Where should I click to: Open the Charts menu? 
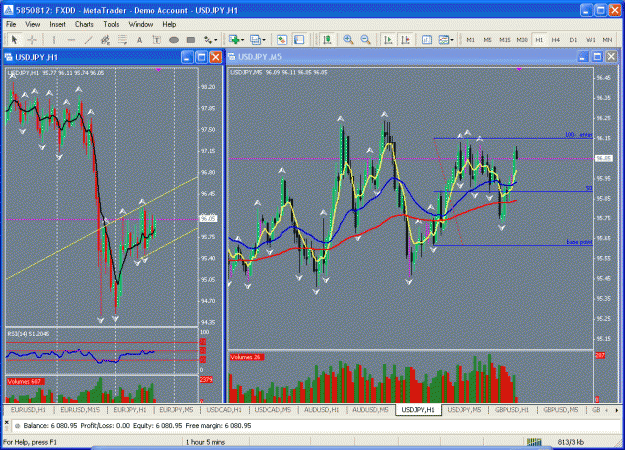point(84,24)
